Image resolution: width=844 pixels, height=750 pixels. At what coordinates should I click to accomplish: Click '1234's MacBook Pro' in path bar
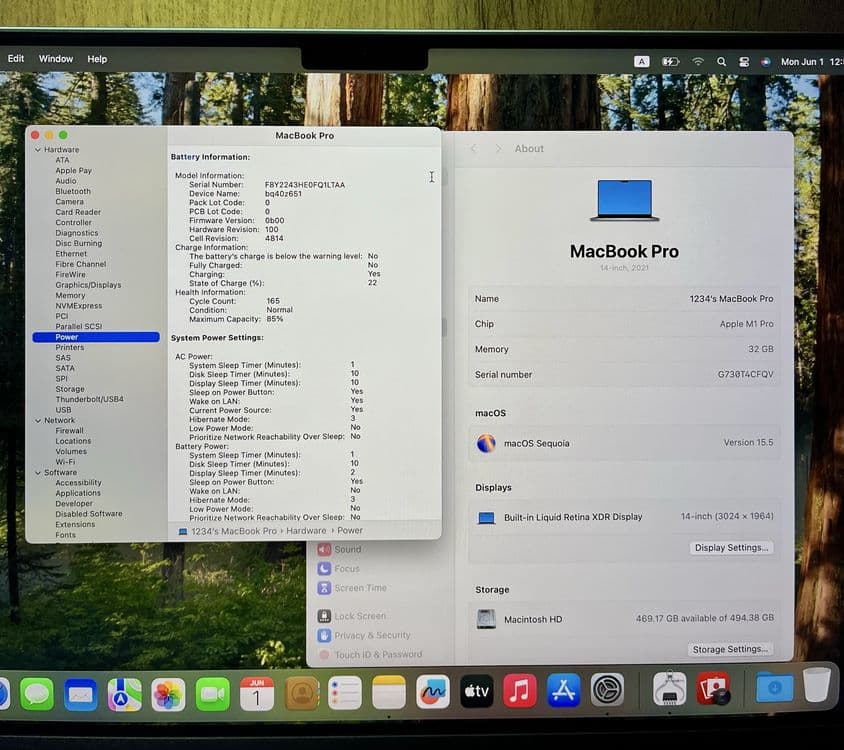tap(234, 531)
